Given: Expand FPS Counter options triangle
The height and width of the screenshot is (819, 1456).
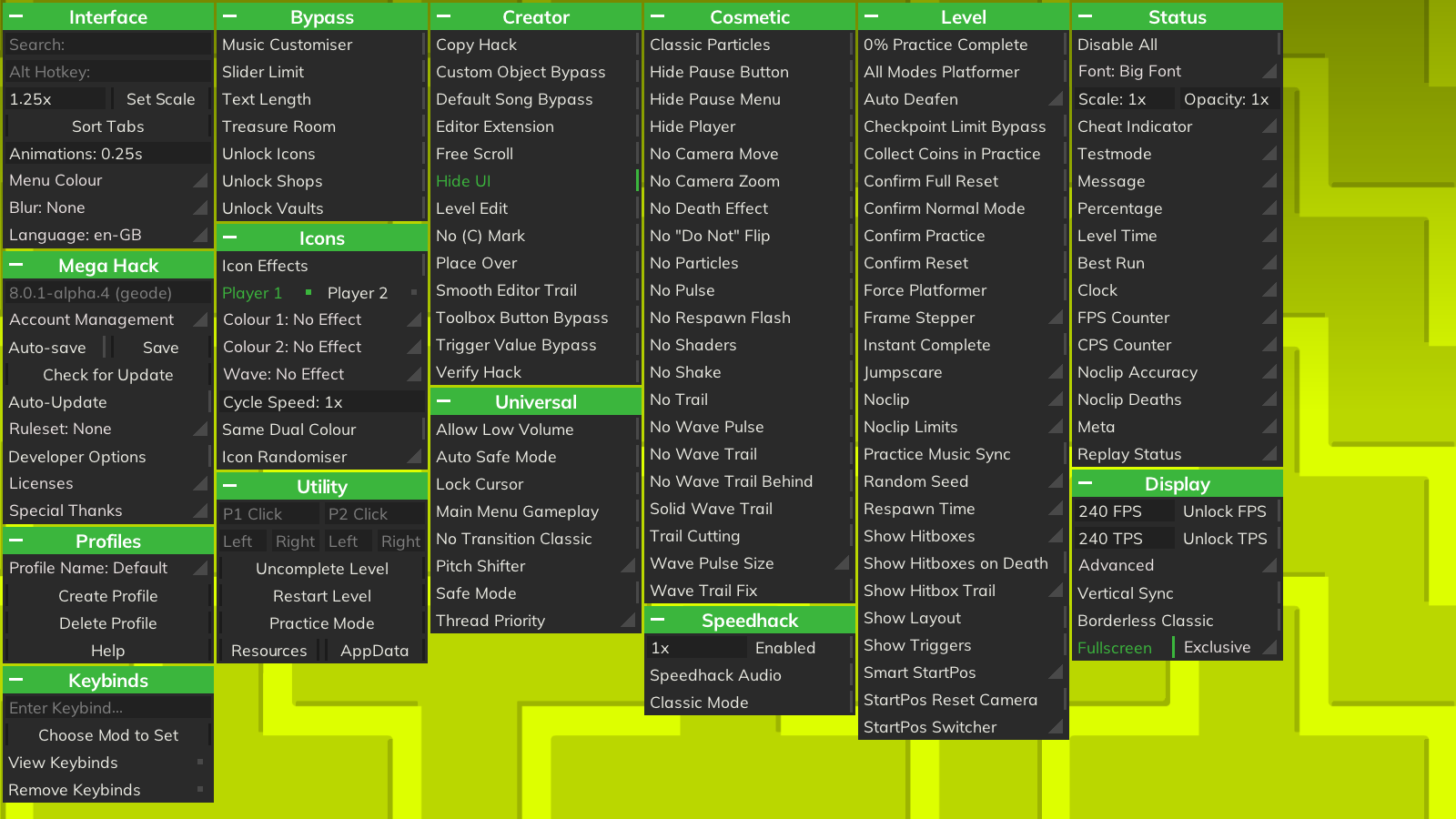Looking at the screenshot, I should [1269, 318].
